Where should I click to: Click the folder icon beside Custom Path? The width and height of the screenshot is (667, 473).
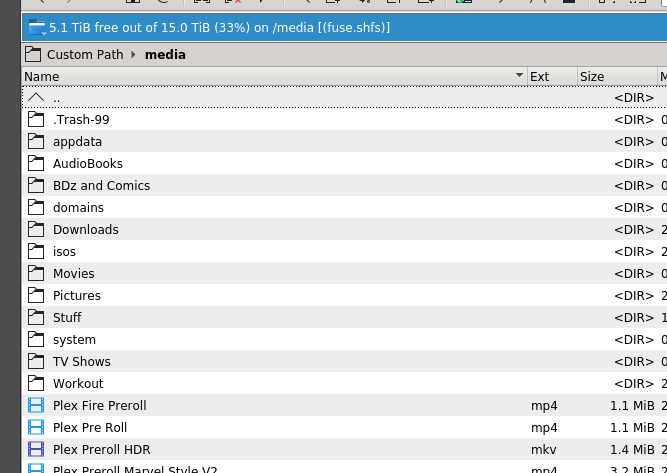click(x=33, y=54)
